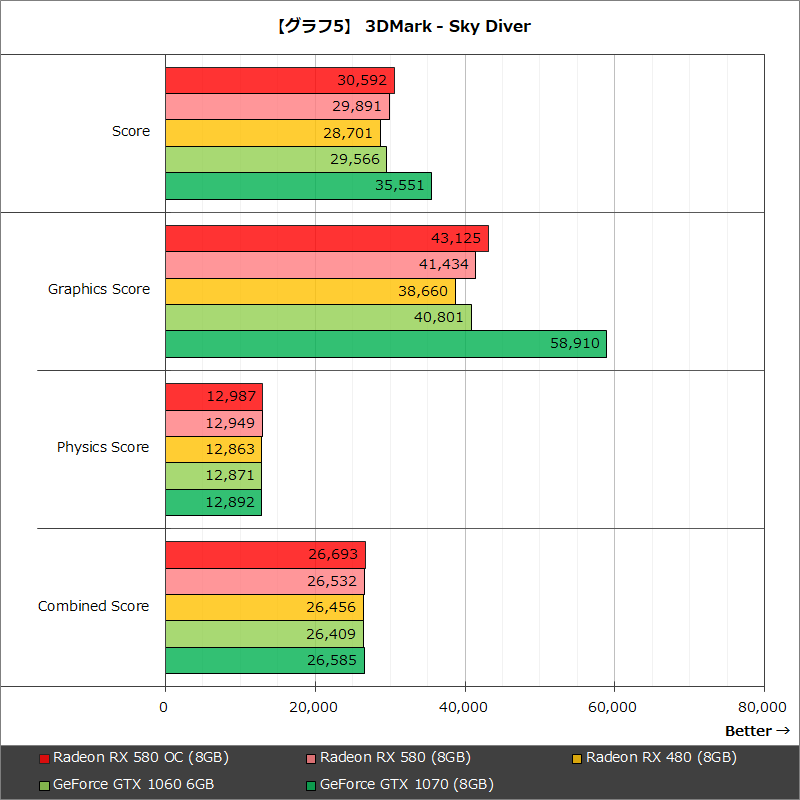Click the Graphics Score category label
Viewport: 800px width, 800px height.
[x=99, y=289]
